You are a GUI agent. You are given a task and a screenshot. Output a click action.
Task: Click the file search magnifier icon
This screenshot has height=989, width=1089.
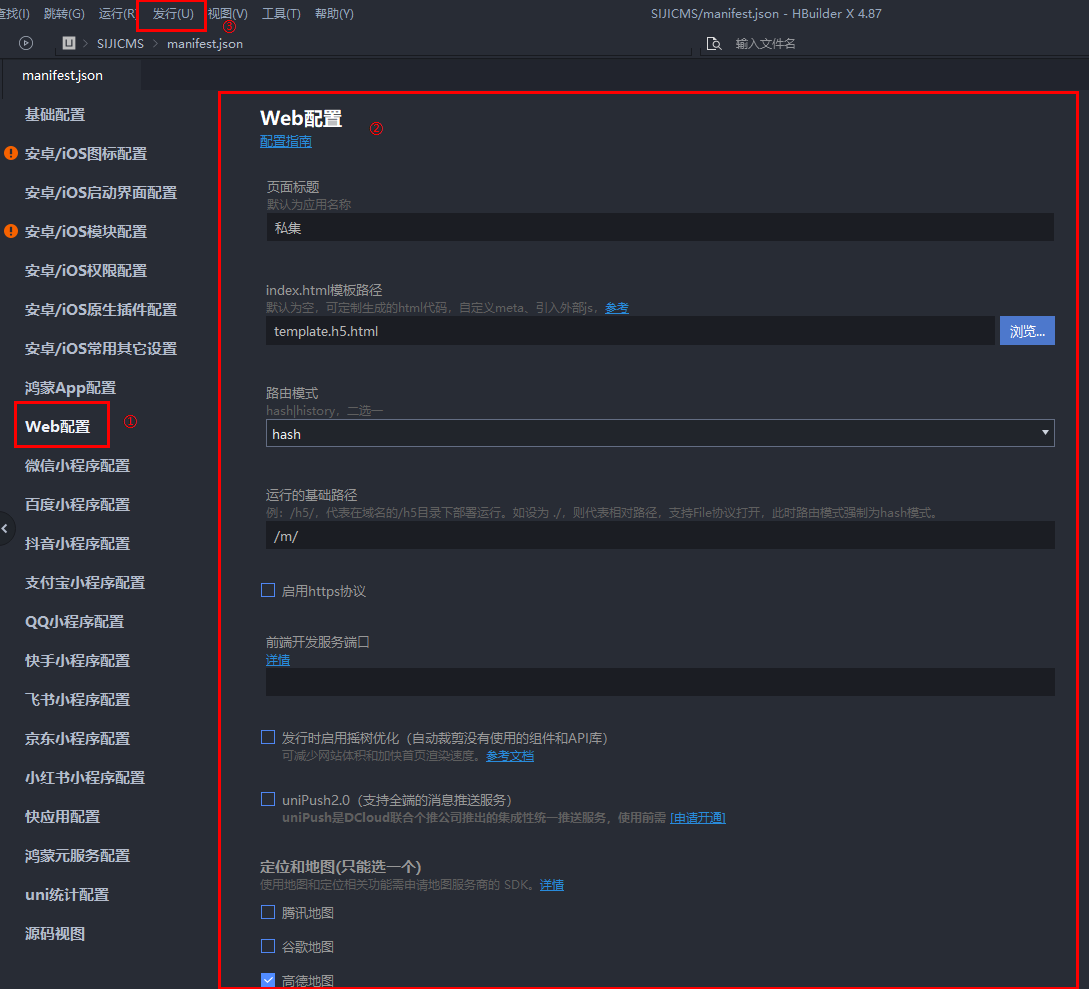pos(713,44)
